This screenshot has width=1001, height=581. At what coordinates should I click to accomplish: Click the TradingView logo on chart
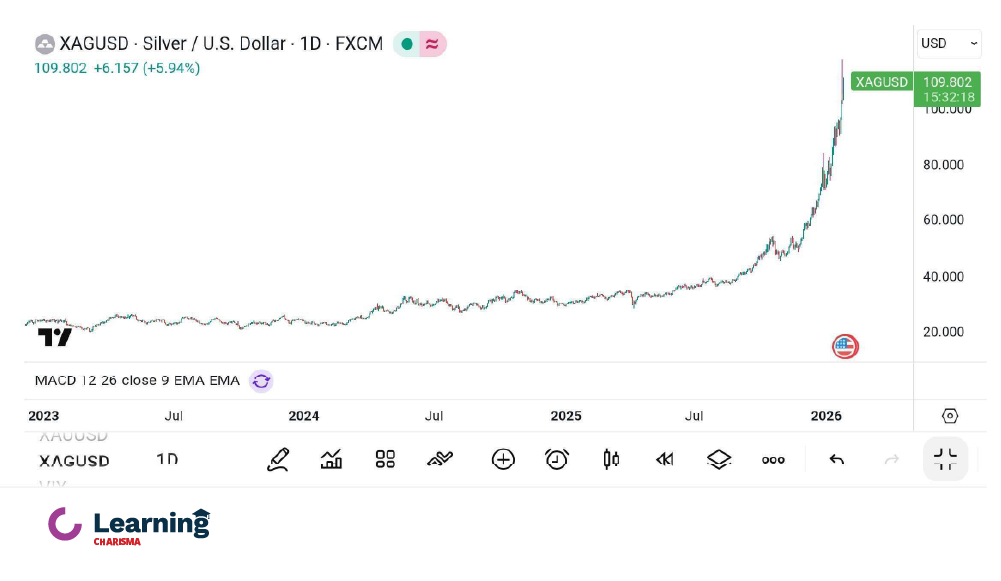pyautogui.click(x=55, y=337)
